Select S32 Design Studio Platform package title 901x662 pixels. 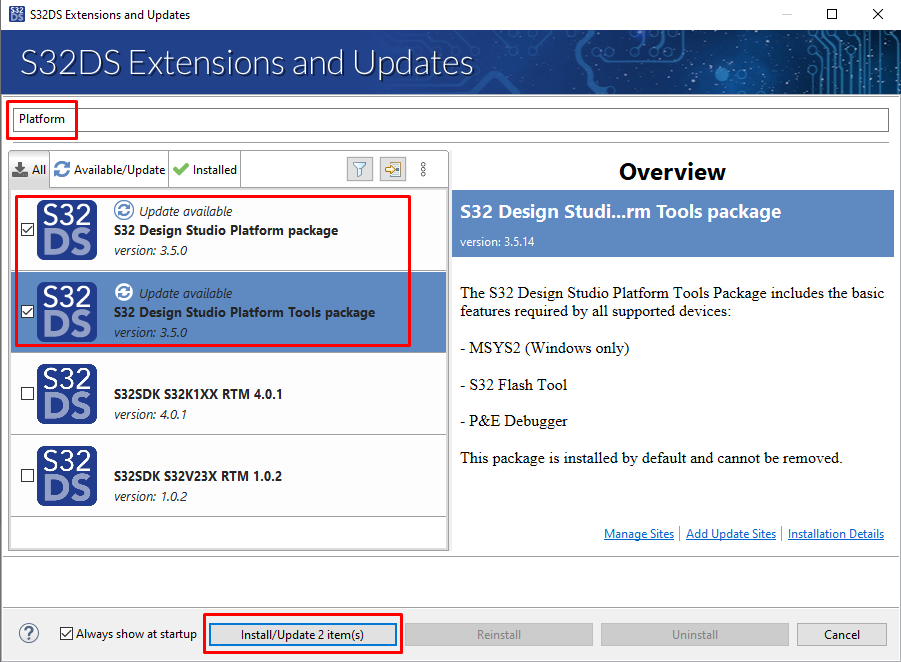point(226,230)
